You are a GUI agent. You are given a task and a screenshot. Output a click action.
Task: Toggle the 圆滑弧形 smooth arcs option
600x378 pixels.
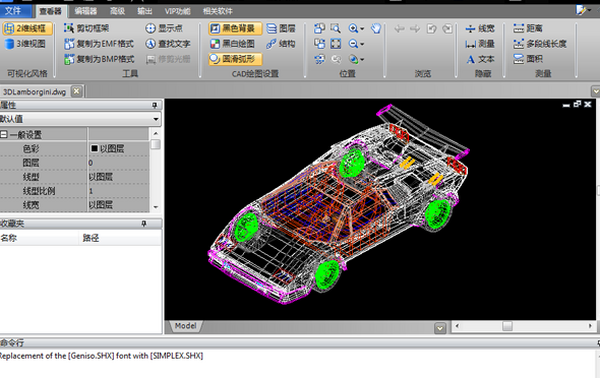point(235,59)
